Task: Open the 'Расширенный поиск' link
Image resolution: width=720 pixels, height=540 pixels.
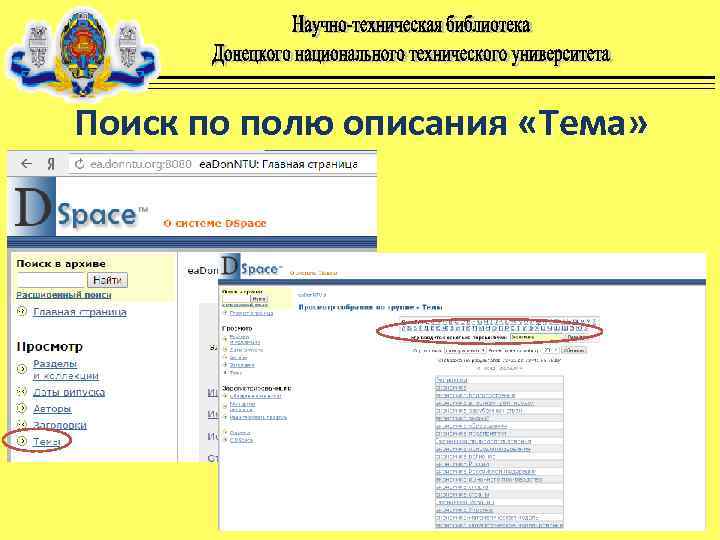Action: (63, 295)
